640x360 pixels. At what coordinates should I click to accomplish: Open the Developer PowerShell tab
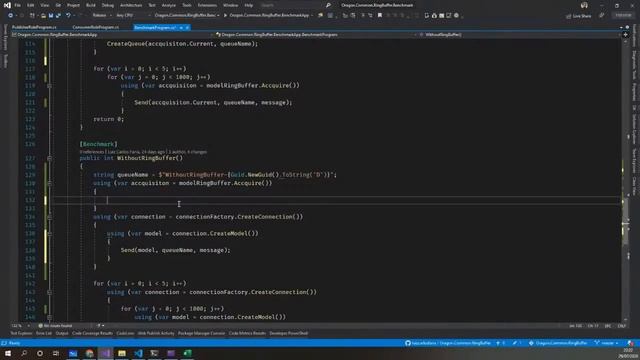coord(289,333)
